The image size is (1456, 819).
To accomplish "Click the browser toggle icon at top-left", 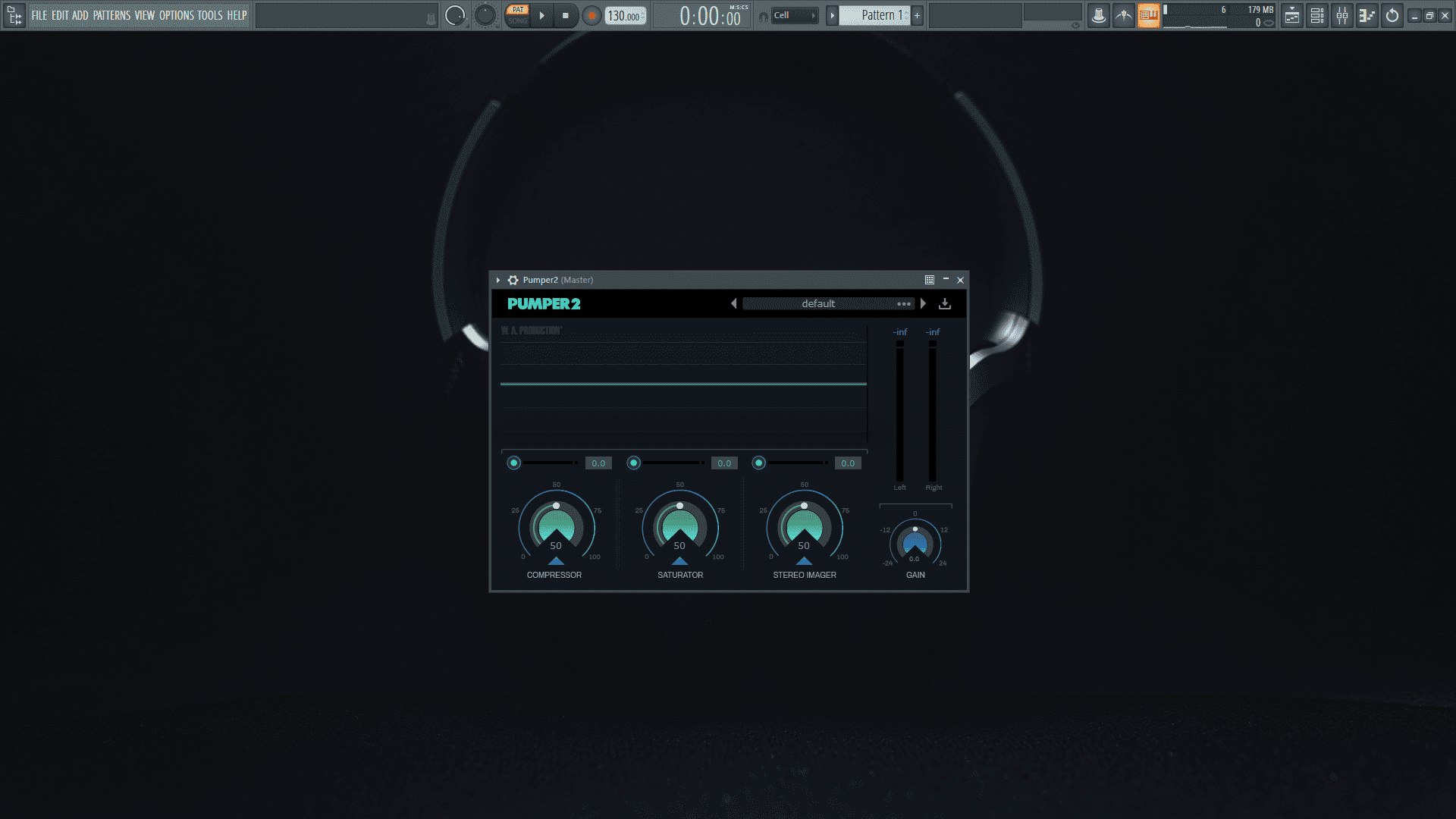I will pyautogui.click(x=14, y=15).
